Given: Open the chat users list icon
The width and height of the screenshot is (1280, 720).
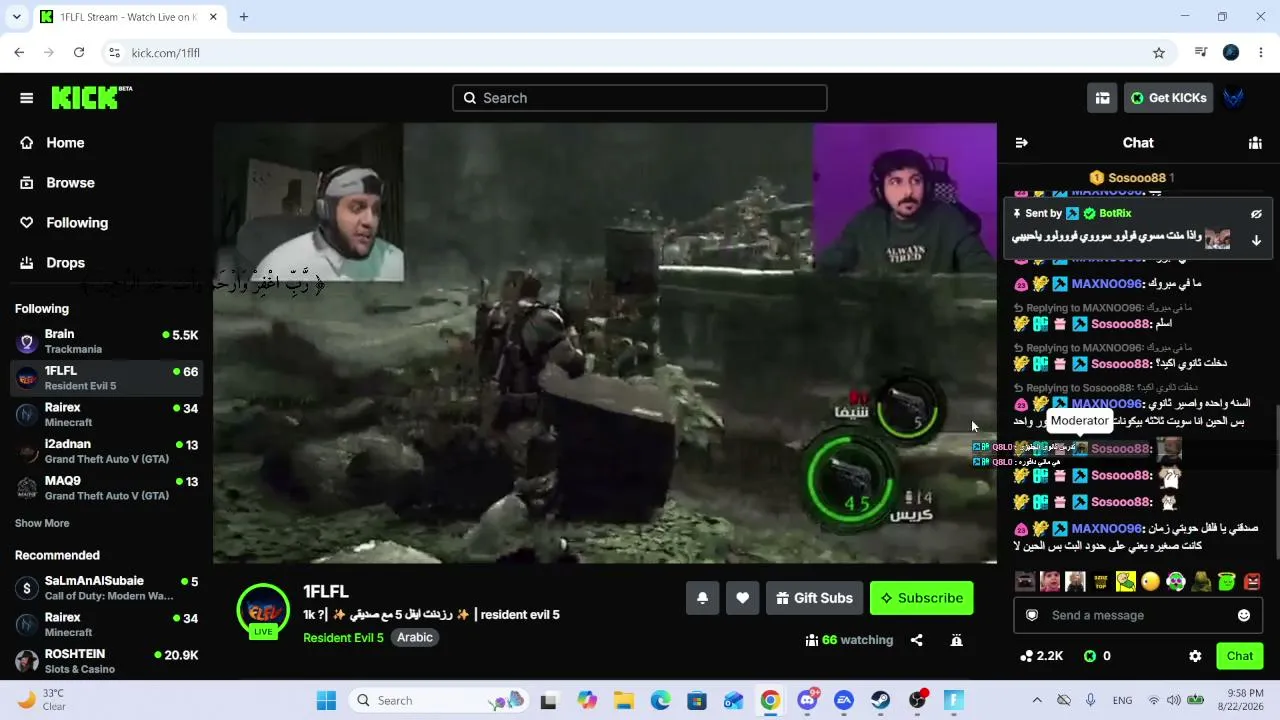Looking at the screenshot, I should [x=1255, y=143].
